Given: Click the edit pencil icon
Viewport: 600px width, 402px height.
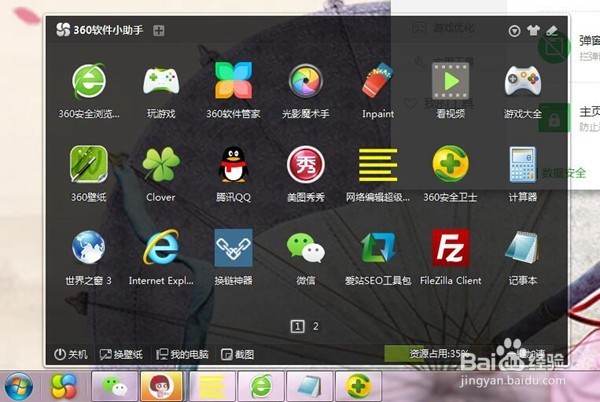Looking at the screenshot, I should pyautogui.click(x=551, y=30).
